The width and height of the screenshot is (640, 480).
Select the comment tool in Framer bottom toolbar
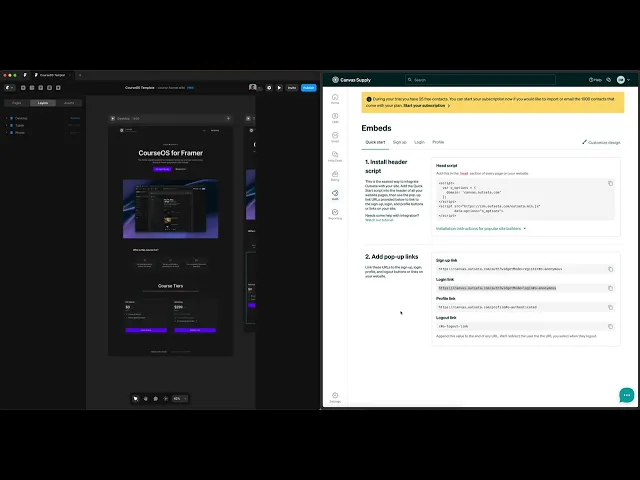click(x=156, y=398)
